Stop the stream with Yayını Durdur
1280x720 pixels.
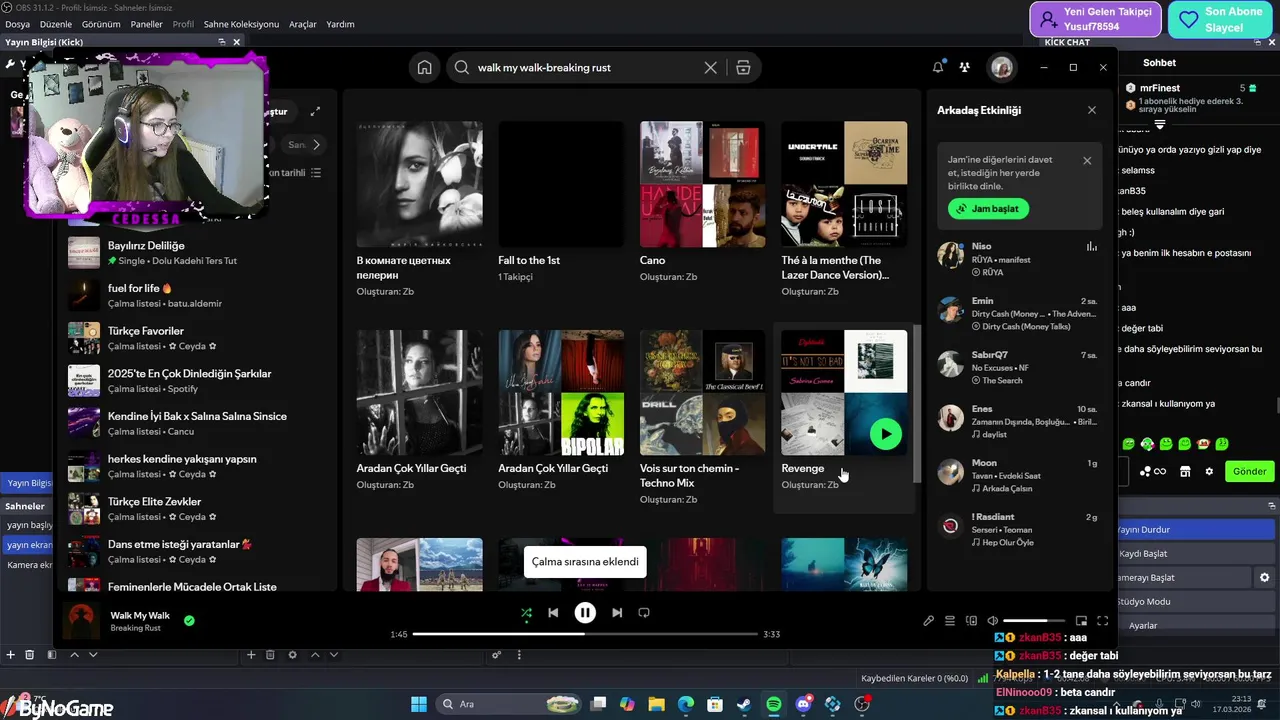(x=1195, y=529)
